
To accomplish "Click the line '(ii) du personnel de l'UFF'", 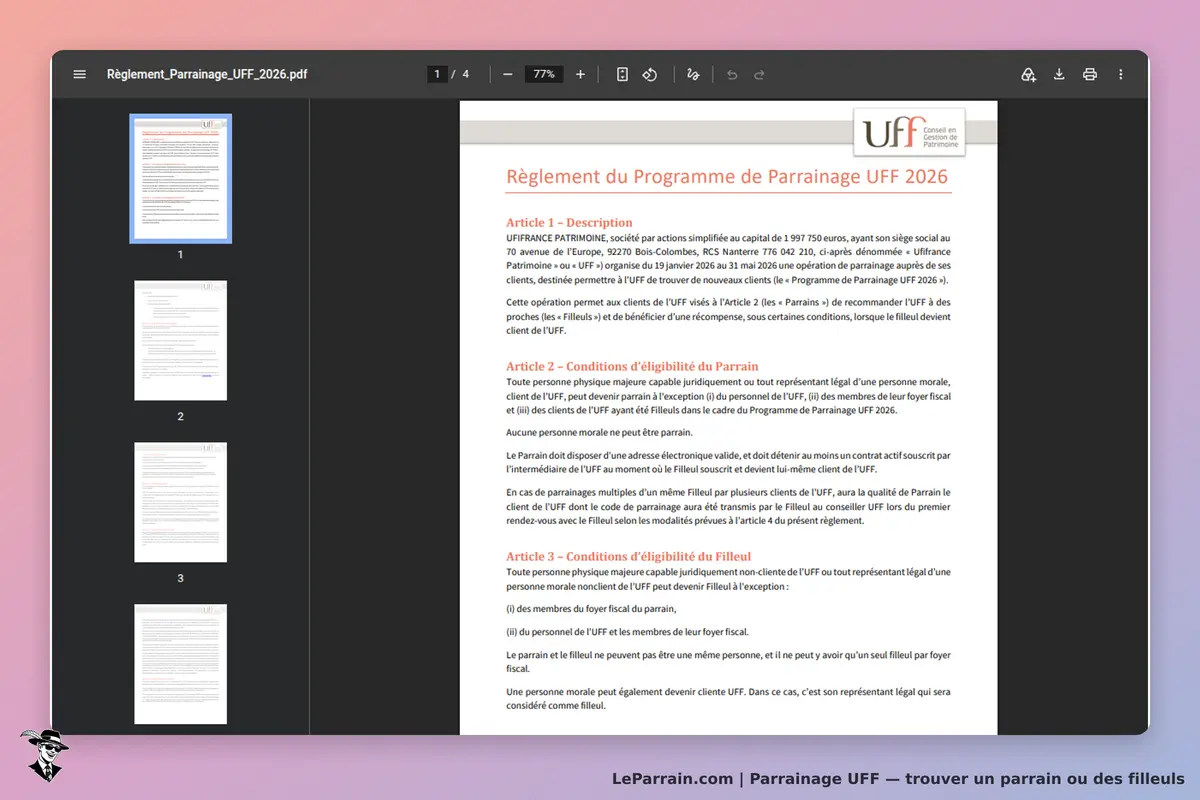I will 627,631.
